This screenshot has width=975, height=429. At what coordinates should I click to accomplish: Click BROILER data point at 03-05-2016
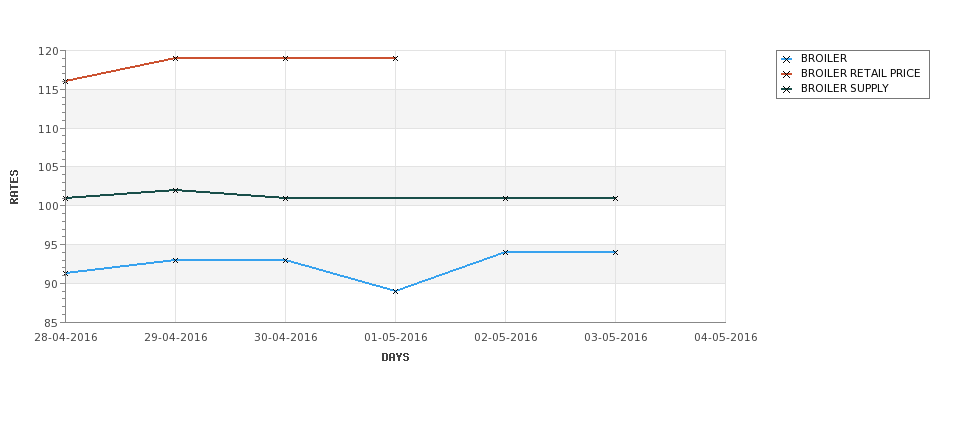tap(616, 252)
